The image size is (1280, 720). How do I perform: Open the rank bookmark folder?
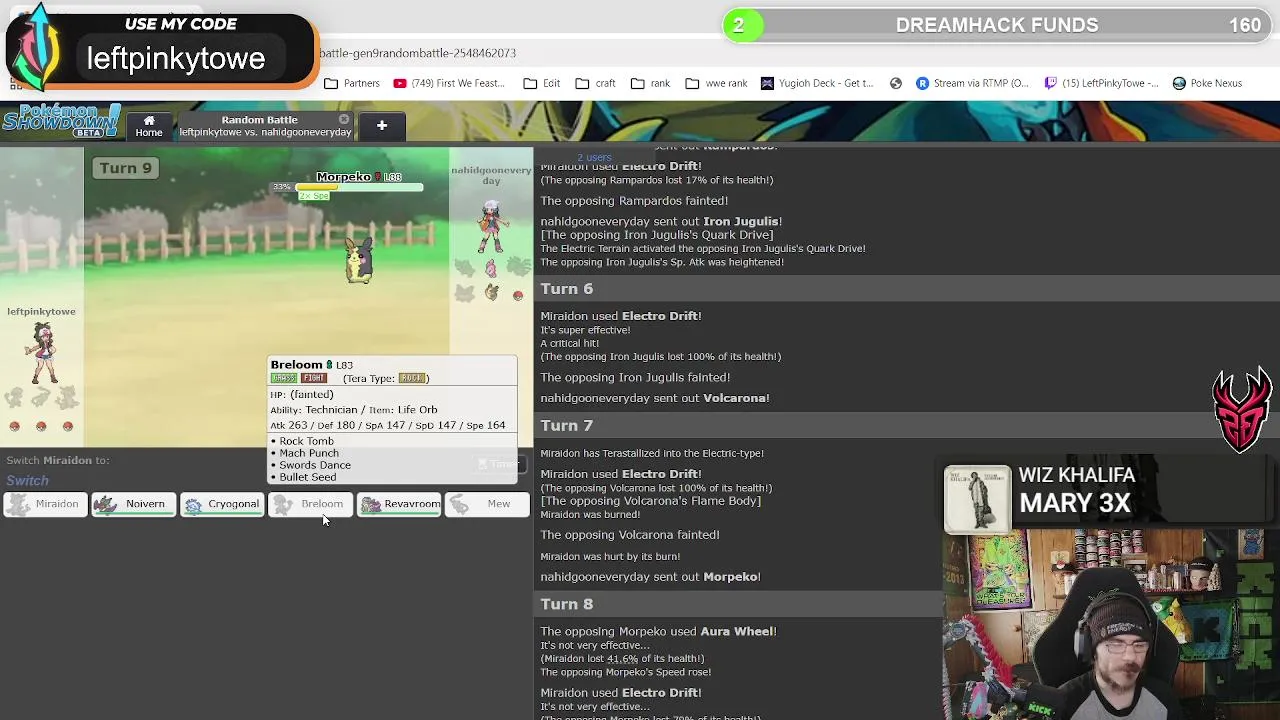[650, 83]
